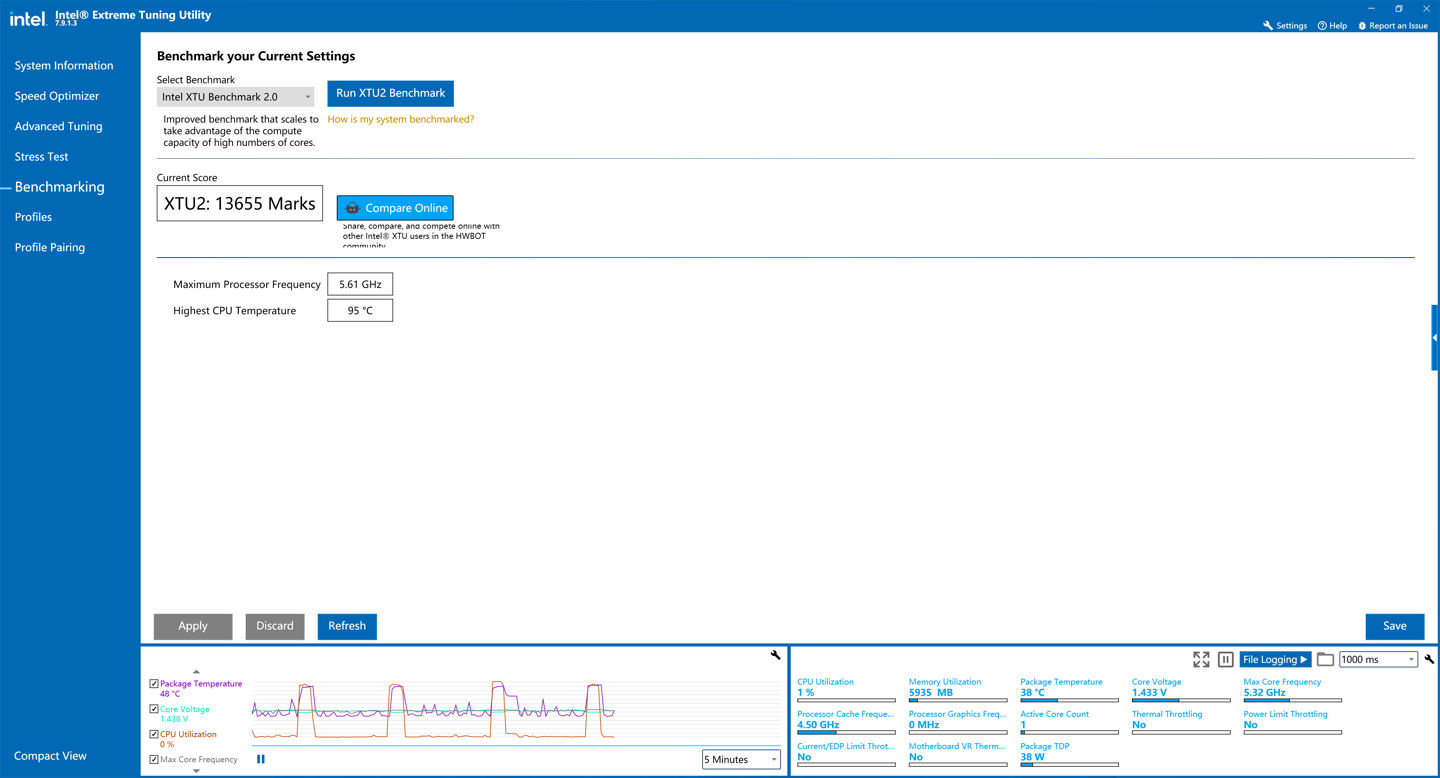Click How is my system benchmarked link
The width and height of the screenshot is (1440, 778).
(401, 119)
